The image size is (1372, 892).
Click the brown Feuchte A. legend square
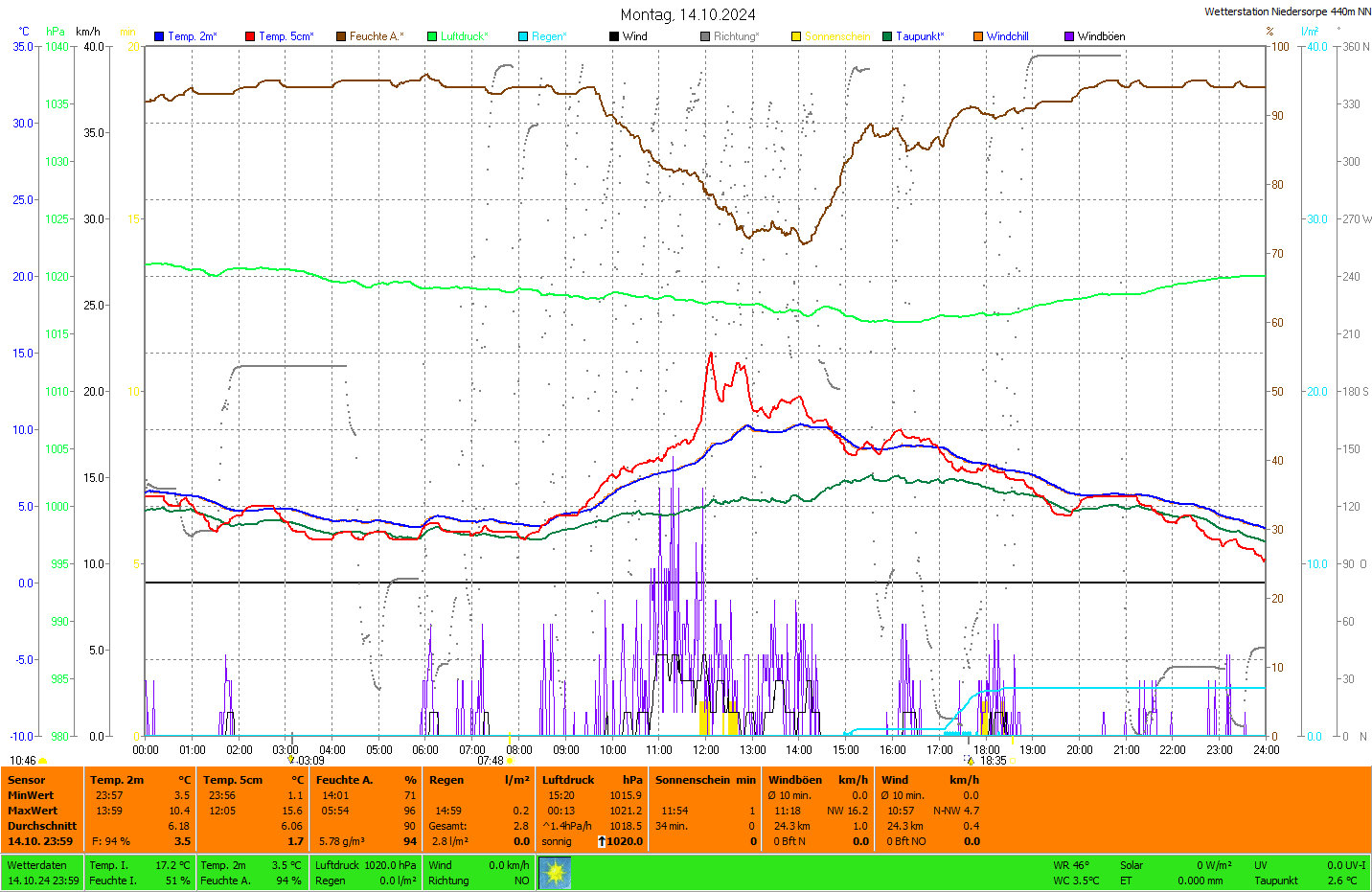coord(341,36)
